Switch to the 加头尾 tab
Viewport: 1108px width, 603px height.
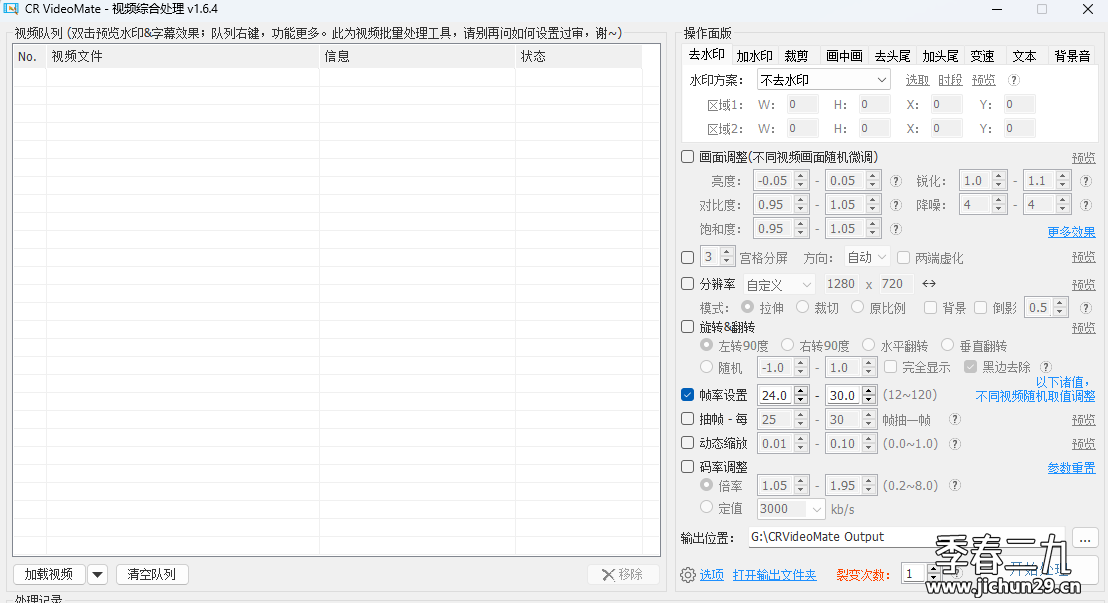tap(941, 56)
